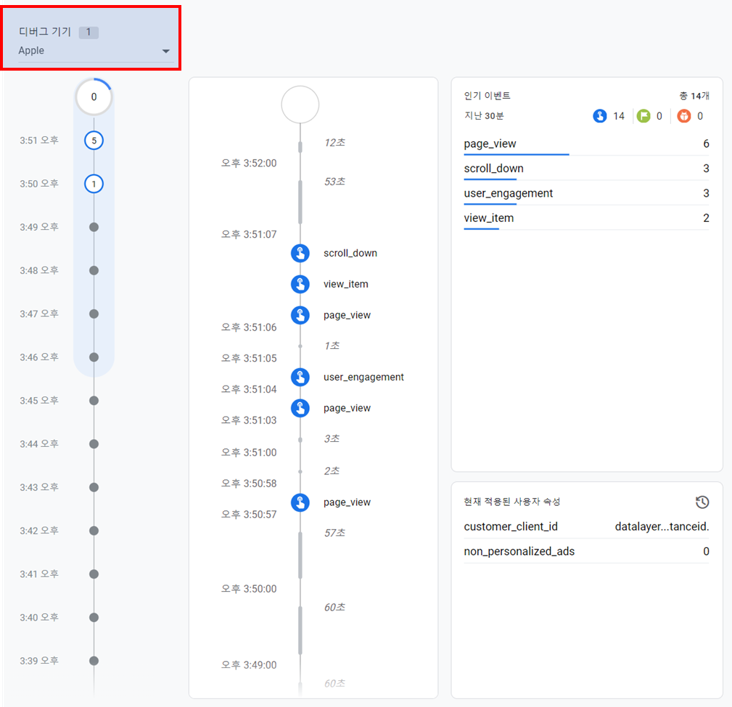The height and width of the screenshot is (707, 732).
Task: Click the 지난 30분 label
Action: click(x=484, y=116)
